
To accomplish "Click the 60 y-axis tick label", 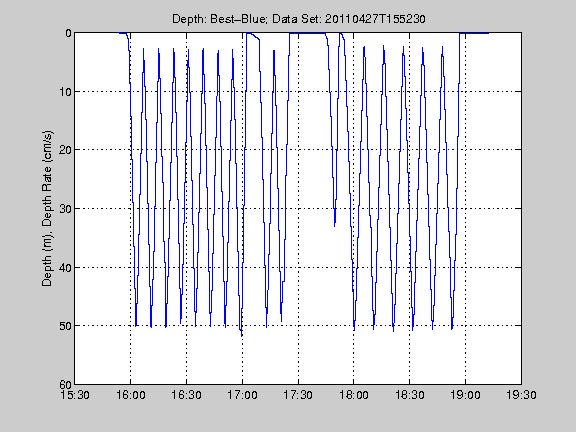I will coord(65,384).
